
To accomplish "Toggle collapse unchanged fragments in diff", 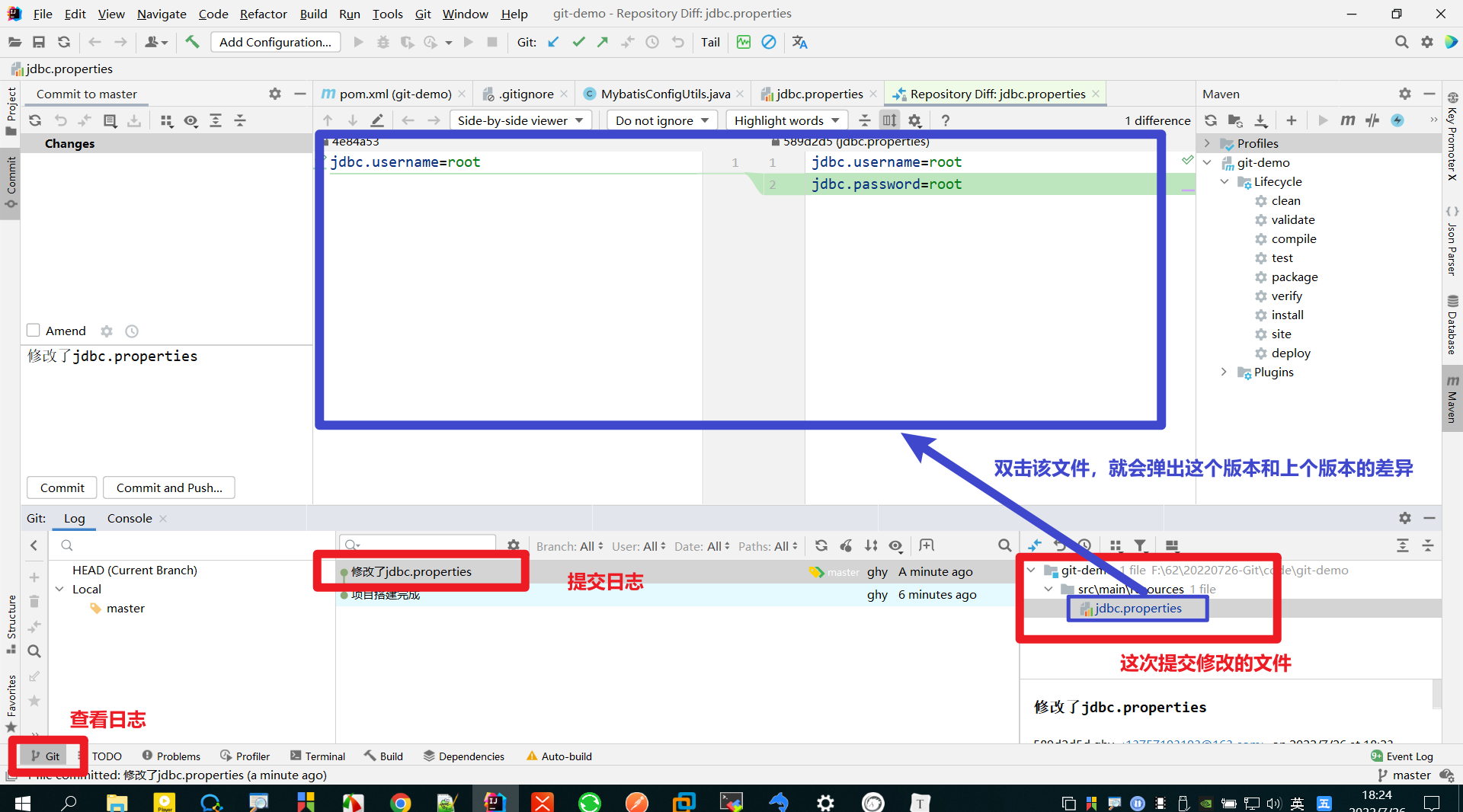I will [865, 121].
